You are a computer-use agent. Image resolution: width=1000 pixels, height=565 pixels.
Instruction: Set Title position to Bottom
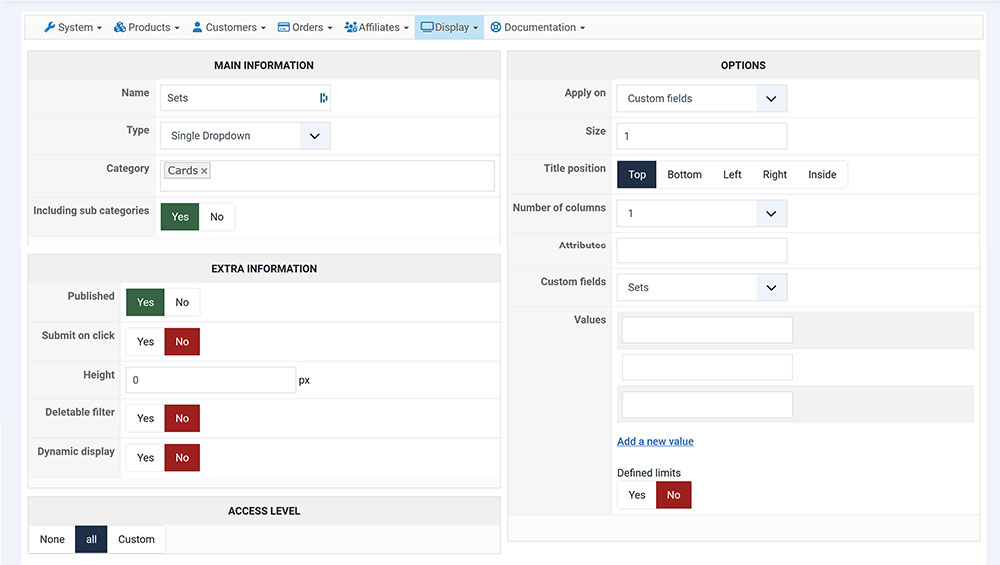click(684, 174)
